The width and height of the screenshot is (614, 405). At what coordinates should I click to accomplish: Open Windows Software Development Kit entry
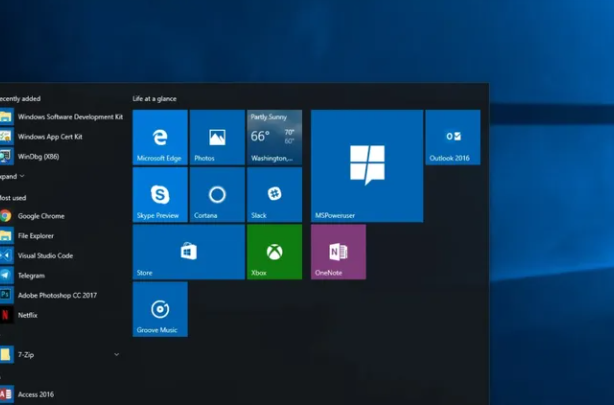pos(70,117)
